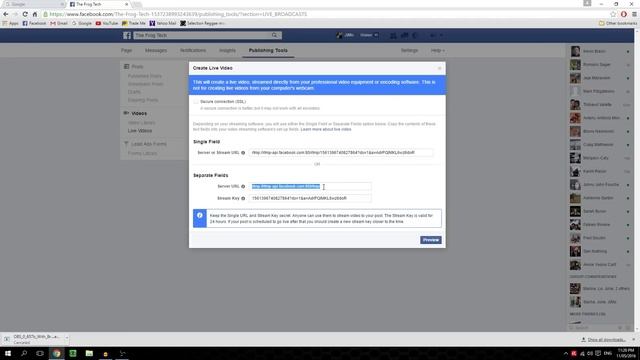Open Learn more about live video link
The width and height of the screenshot is (640, 360).
pyautogui.click(x=326, y=129)
